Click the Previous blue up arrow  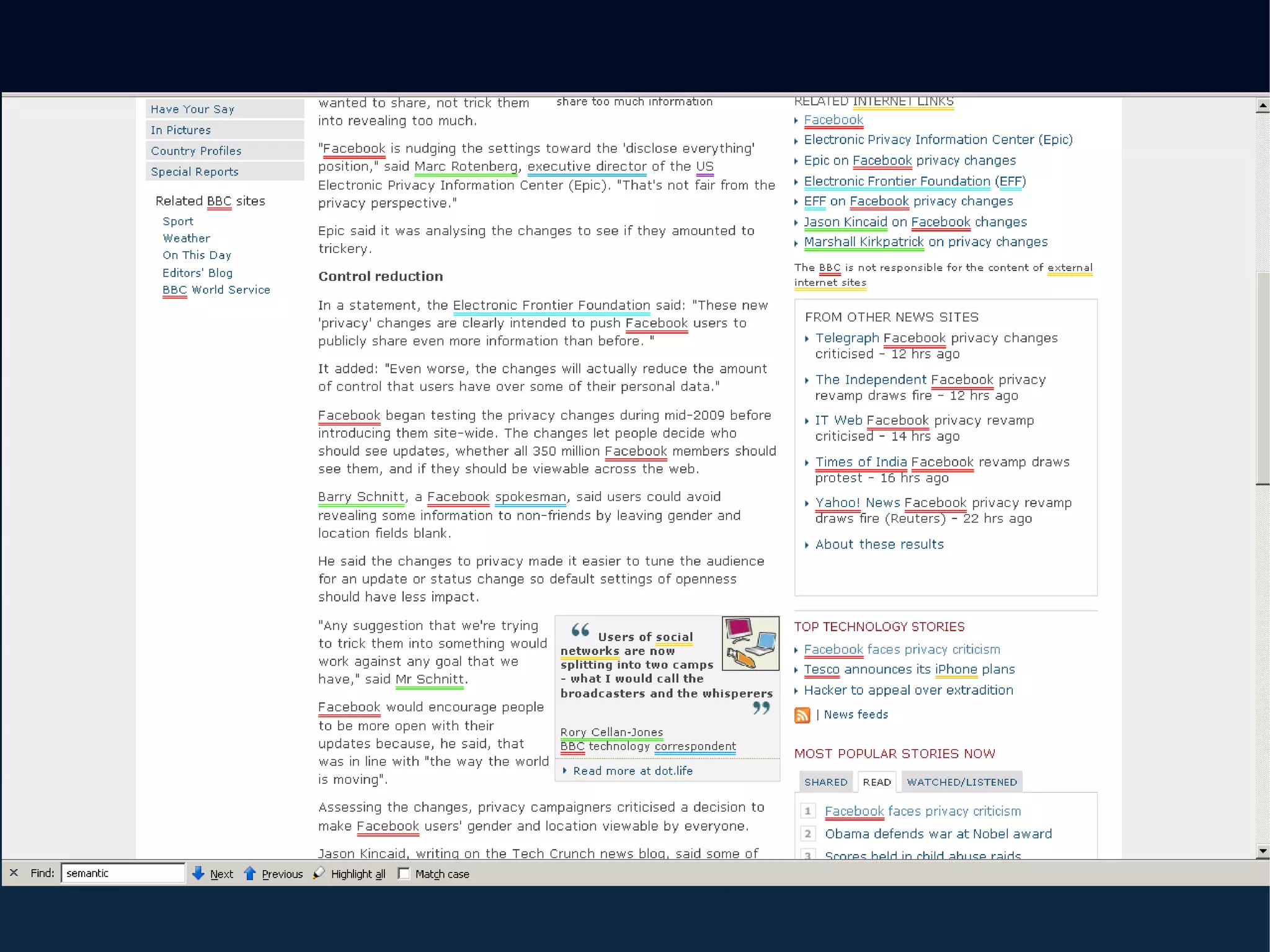[250, 873]
